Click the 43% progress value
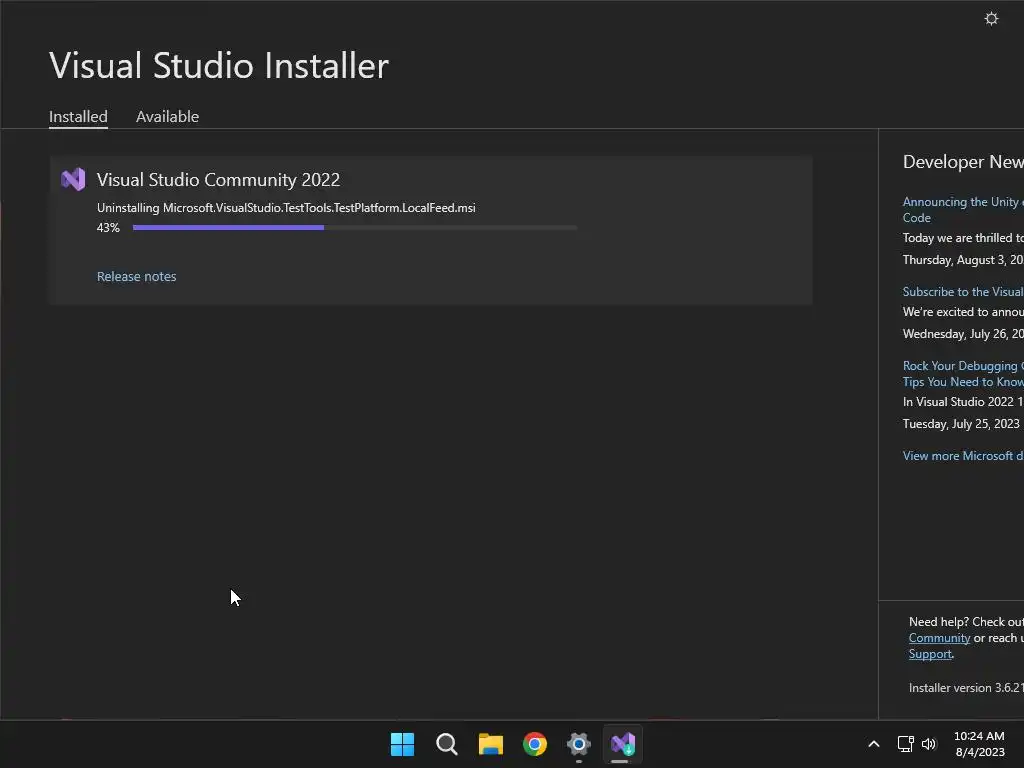 [x=108, y=227]
